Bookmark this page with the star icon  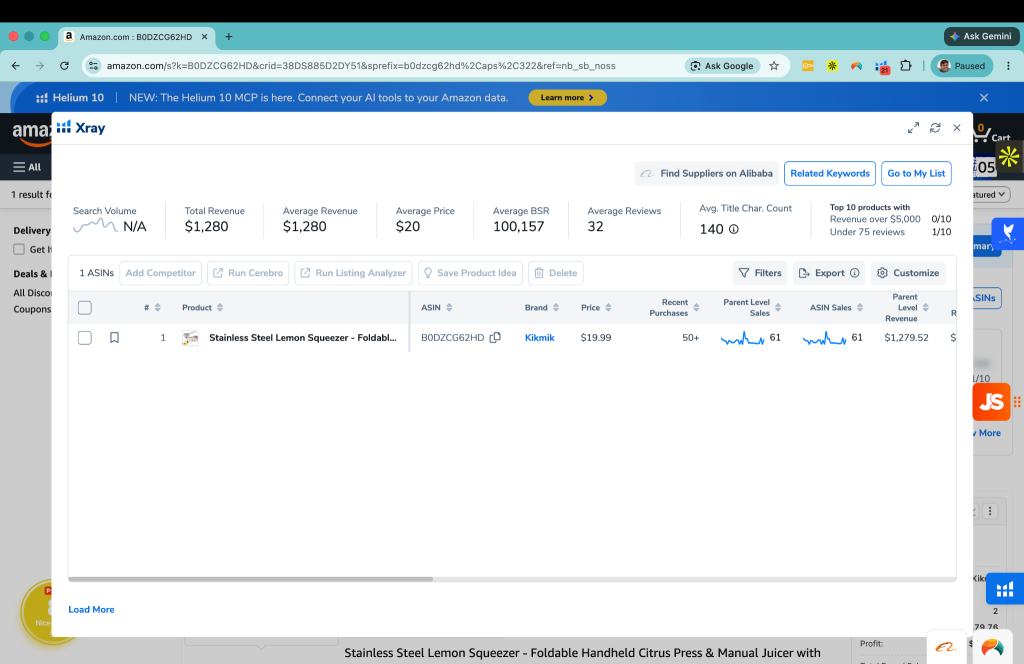tap(774, 65)
